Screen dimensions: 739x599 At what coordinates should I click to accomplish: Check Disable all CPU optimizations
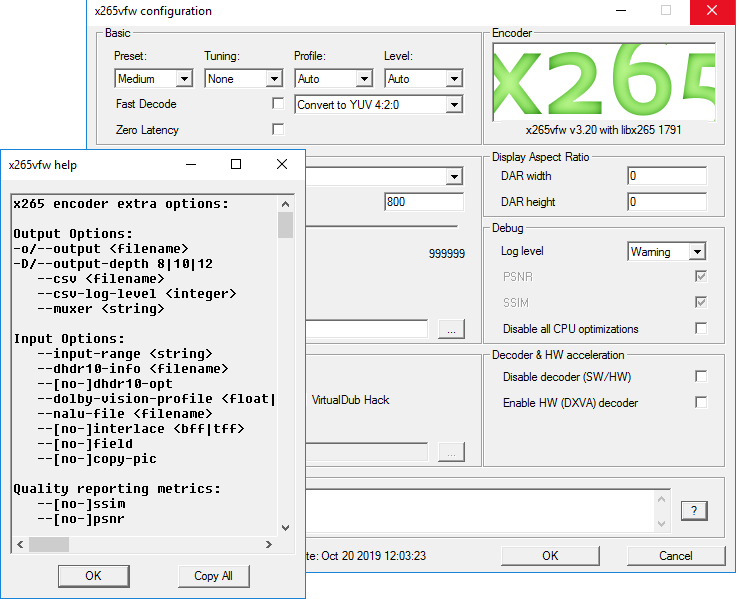point(701,328)
